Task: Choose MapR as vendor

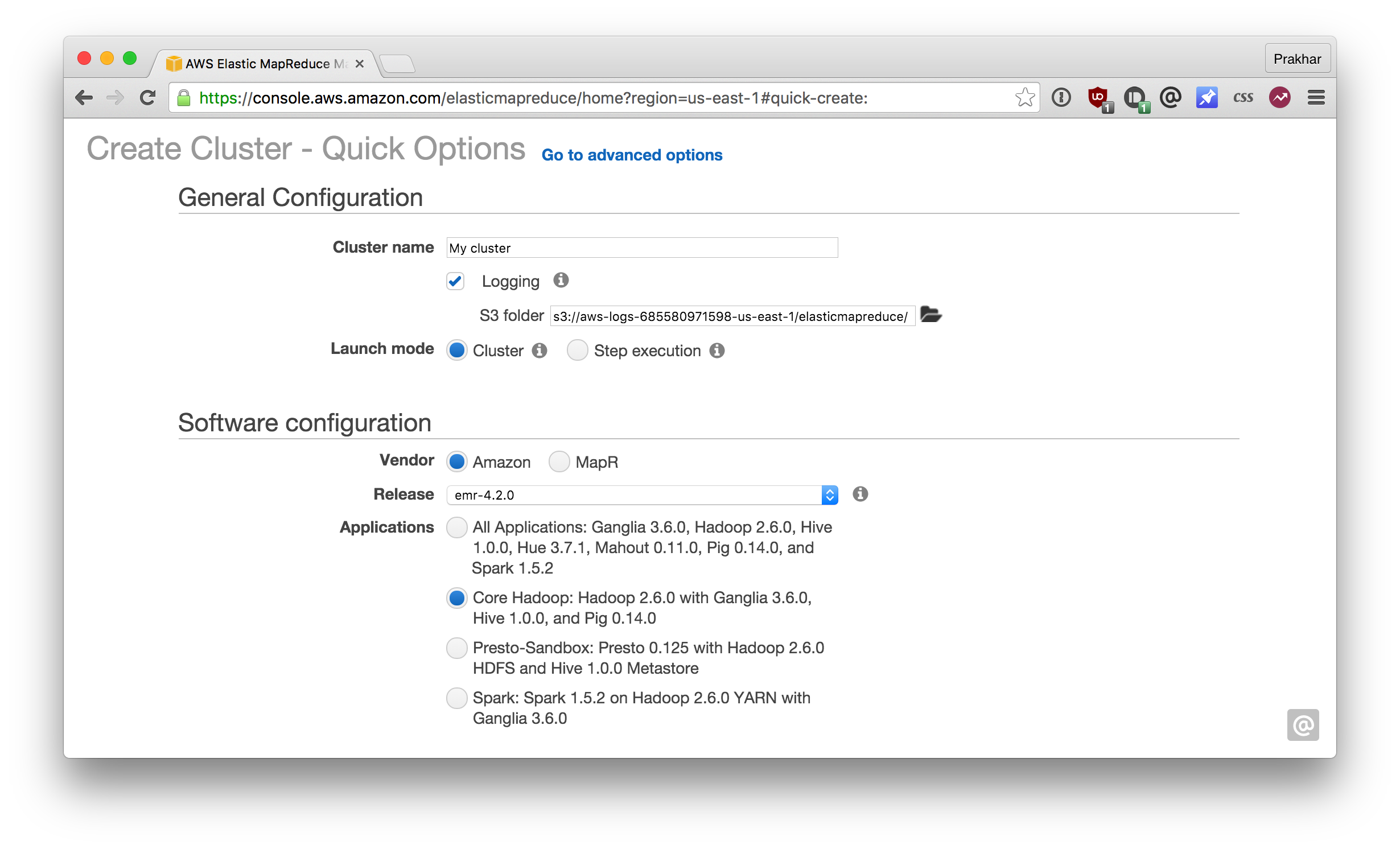Action: click(559, 461)
